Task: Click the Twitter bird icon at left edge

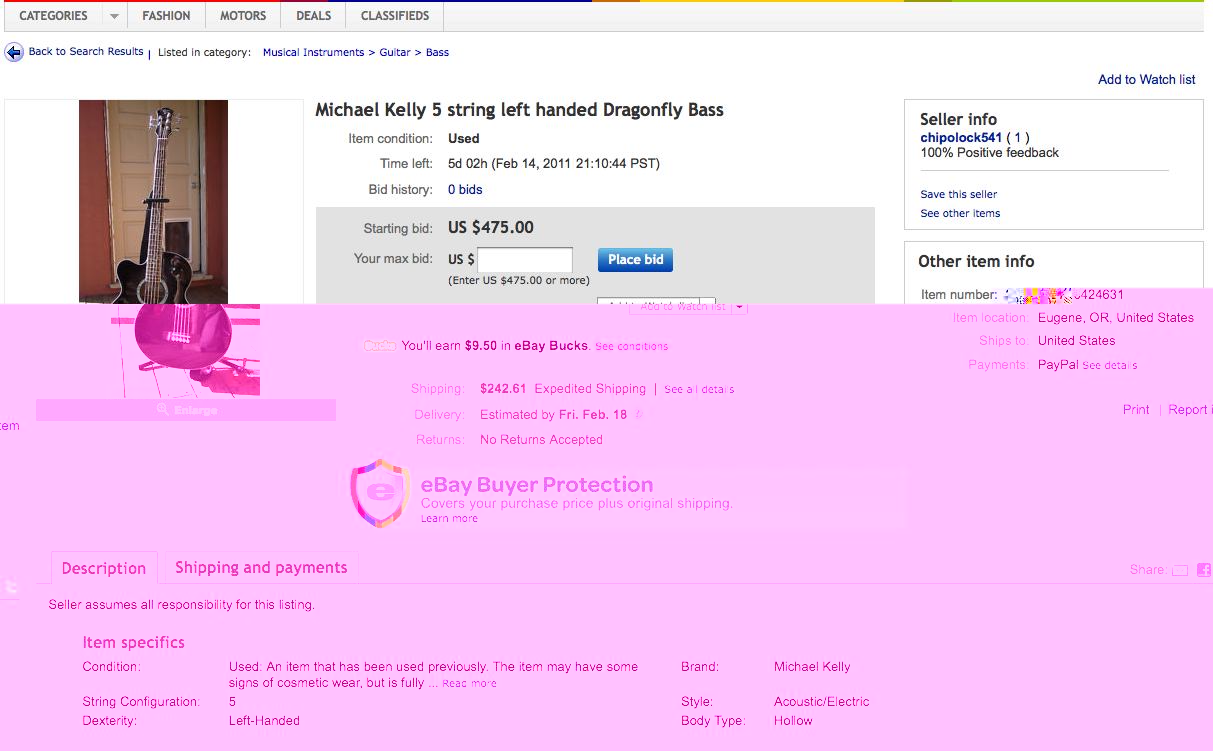Action: [9, 588]
